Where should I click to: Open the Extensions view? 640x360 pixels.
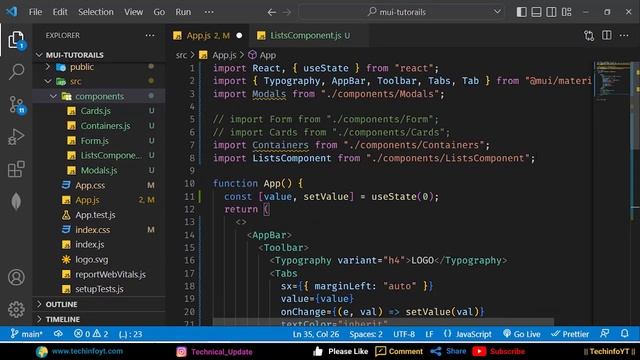click(x=16, y=169)
